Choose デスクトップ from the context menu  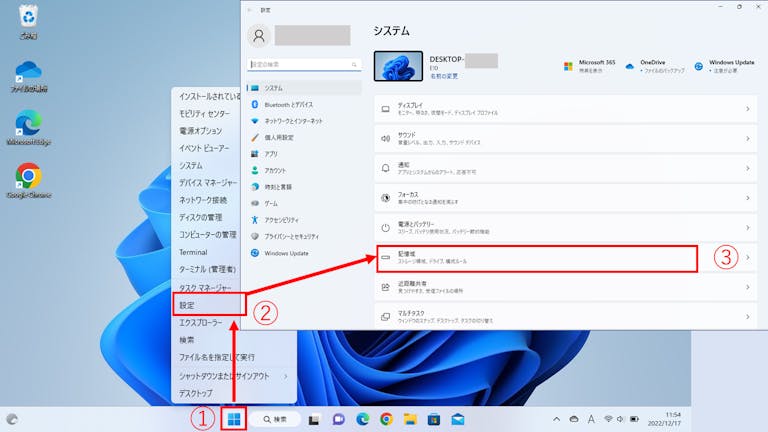click(196, 393)
